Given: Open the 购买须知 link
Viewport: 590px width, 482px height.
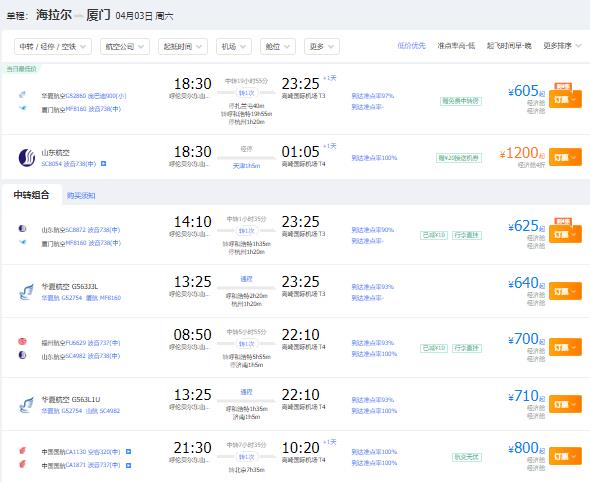Looking at the screenshot, I should tap(81, 196).
